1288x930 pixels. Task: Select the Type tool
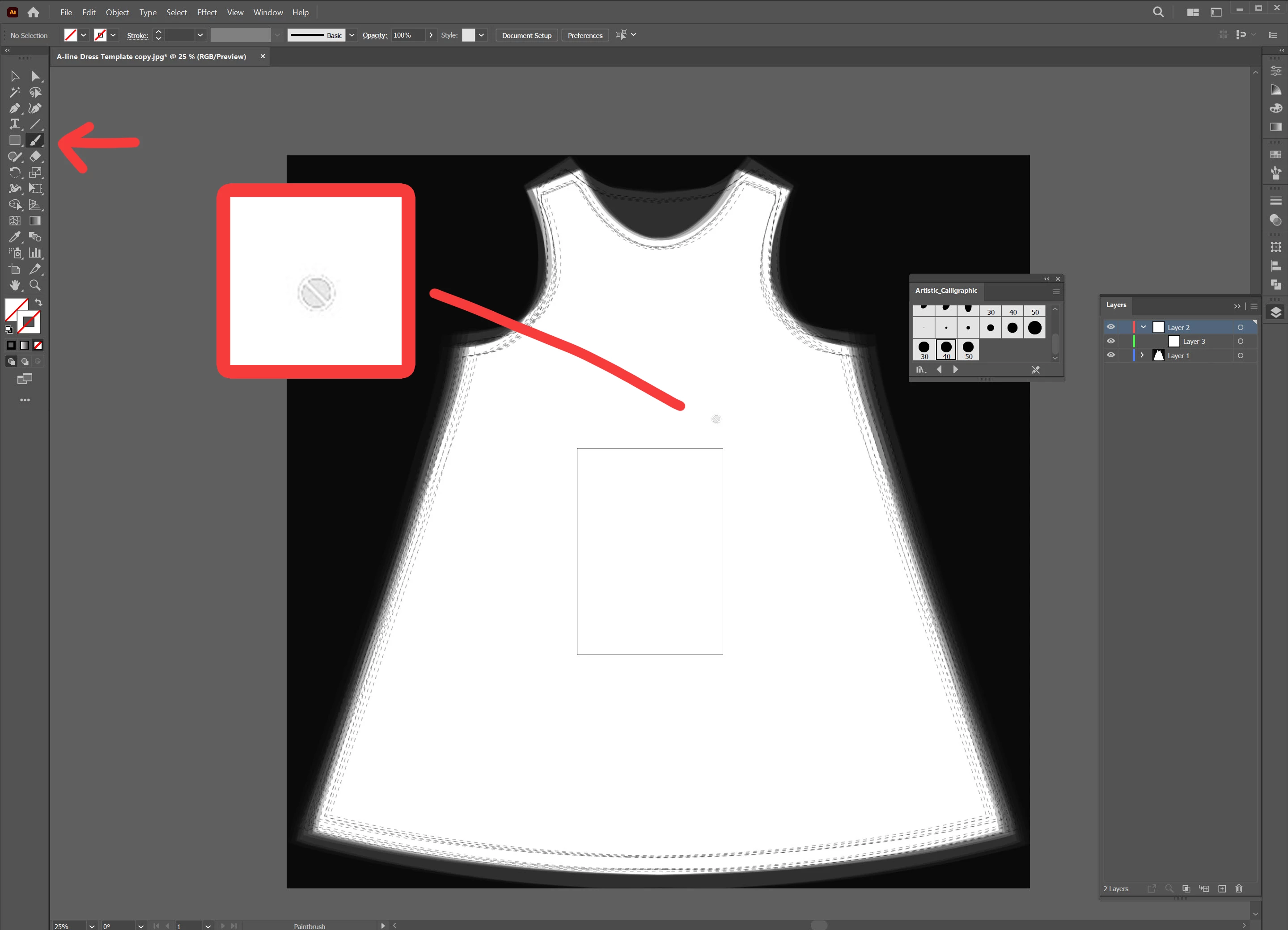15,124
